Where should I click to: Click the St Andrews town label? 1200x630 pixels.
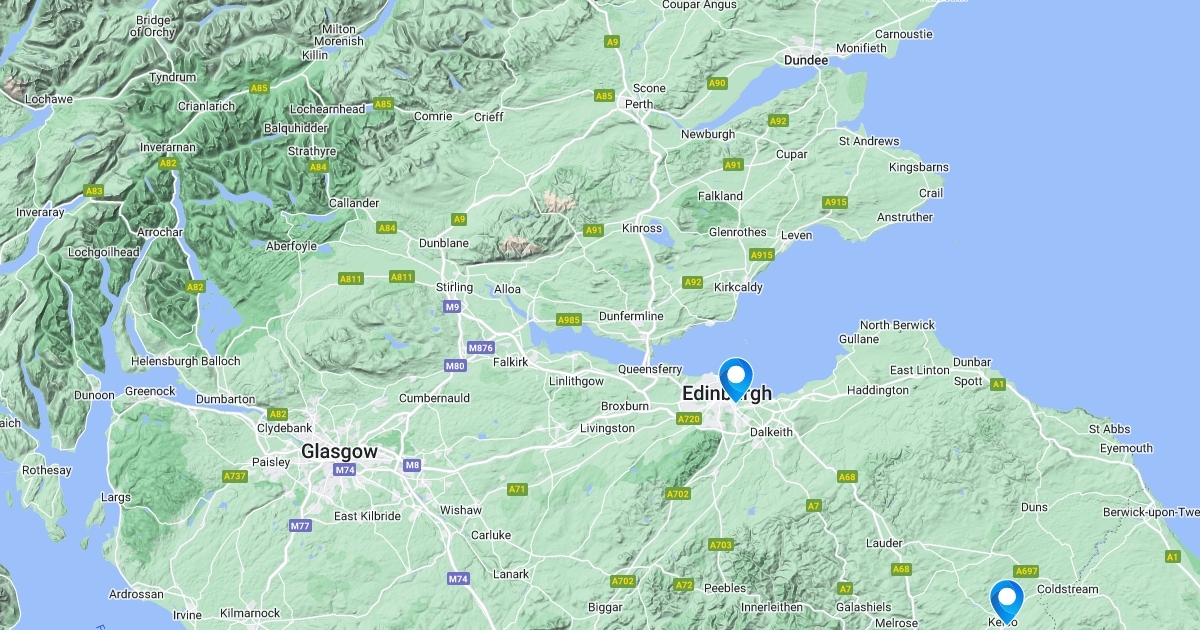coord(869,141)
